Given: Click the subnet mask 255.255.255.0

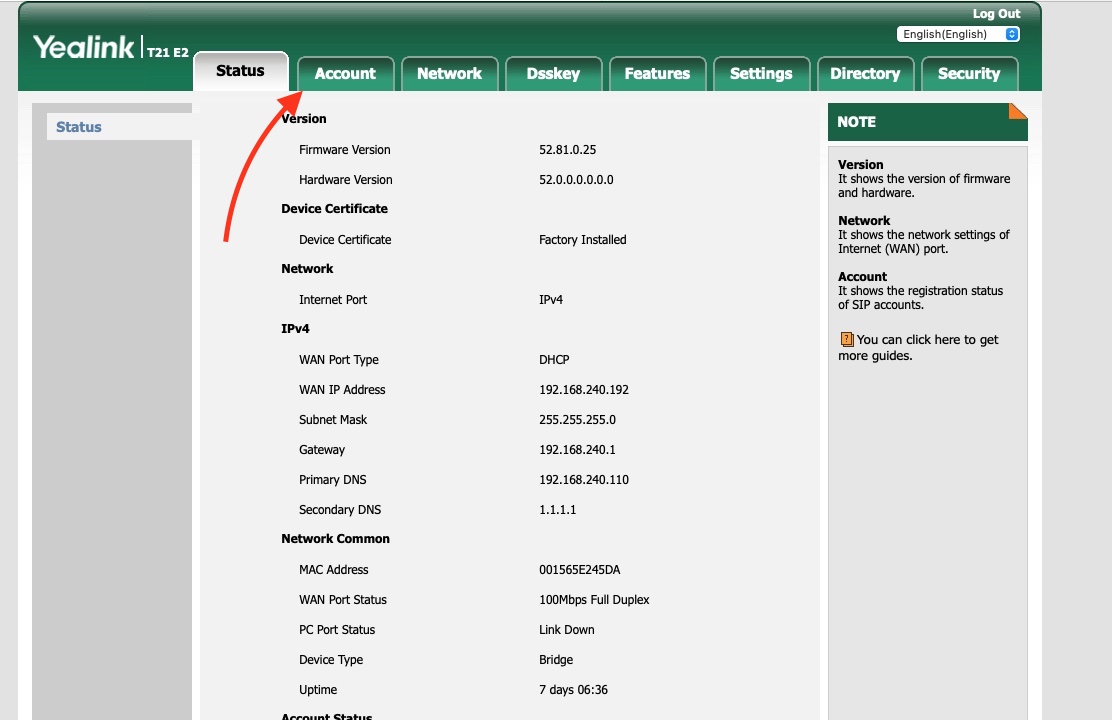Looking at the screenshot, I should coord(577,419).
